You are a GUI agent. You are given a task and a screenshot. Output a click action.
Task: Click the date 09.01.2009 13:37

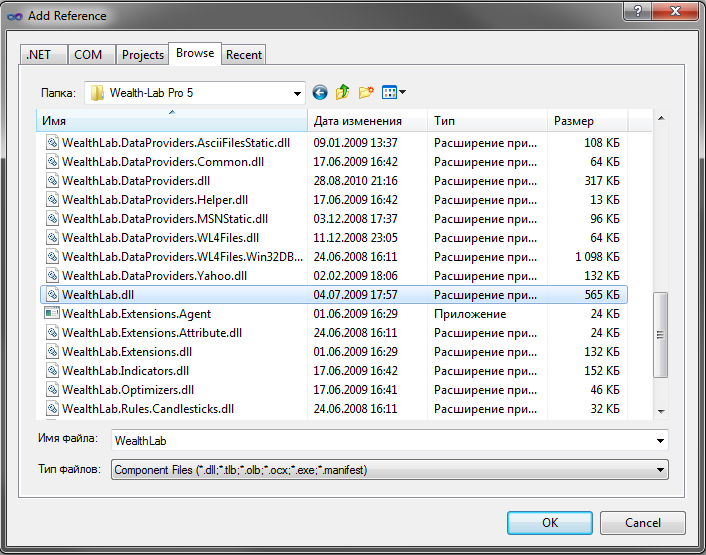356,143
